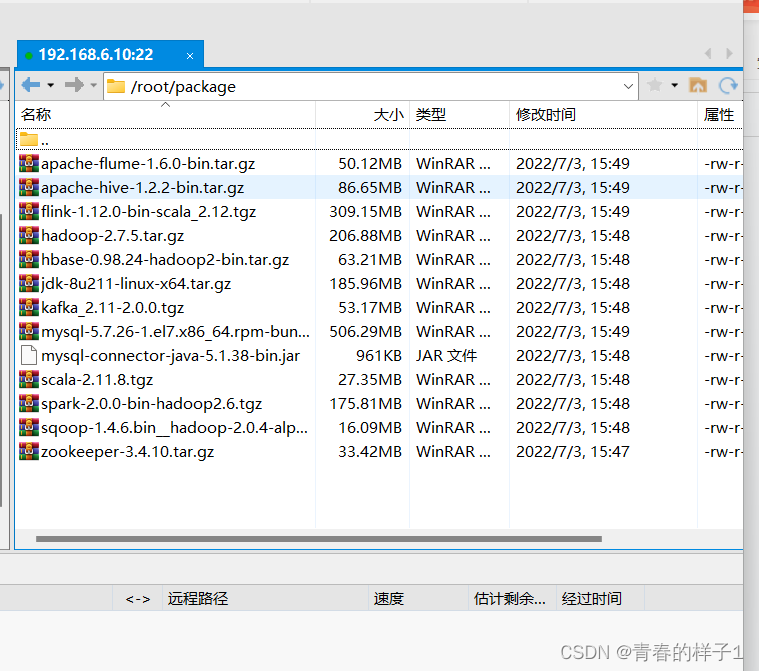Click the bookmark star icon
The height and width of the screenshot is (671, 759).
pyautogui.click(x=654, y=85)
